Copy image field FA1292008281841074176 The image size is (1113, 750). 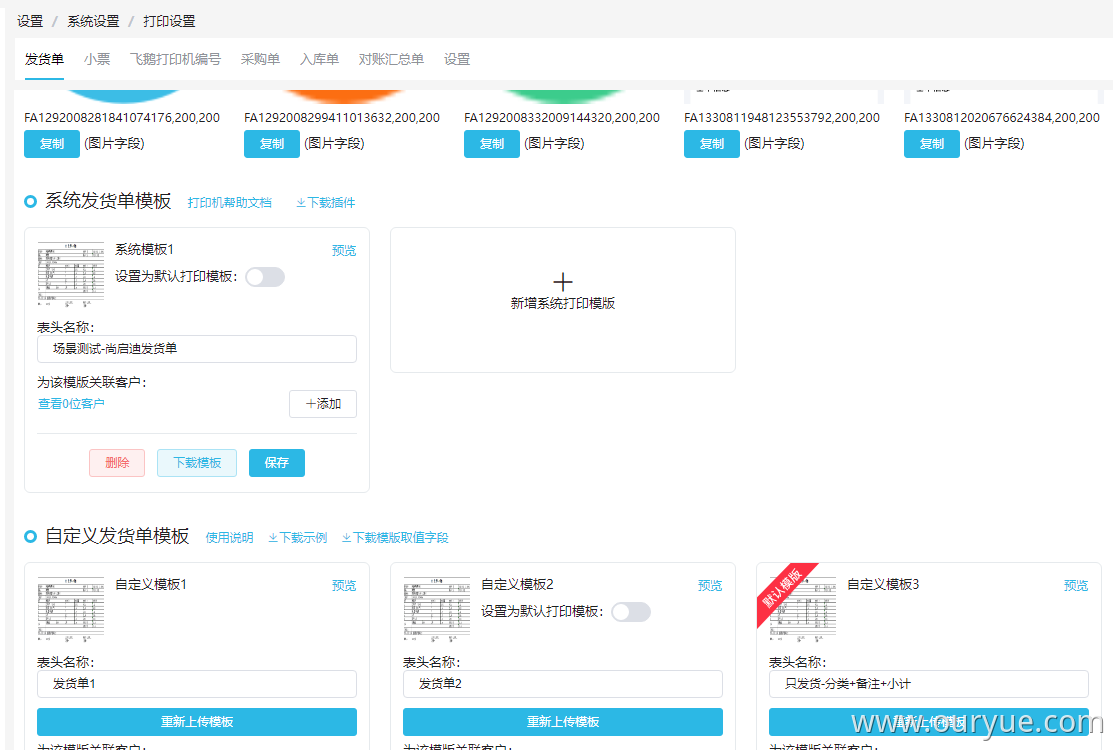tap(52, 144)
